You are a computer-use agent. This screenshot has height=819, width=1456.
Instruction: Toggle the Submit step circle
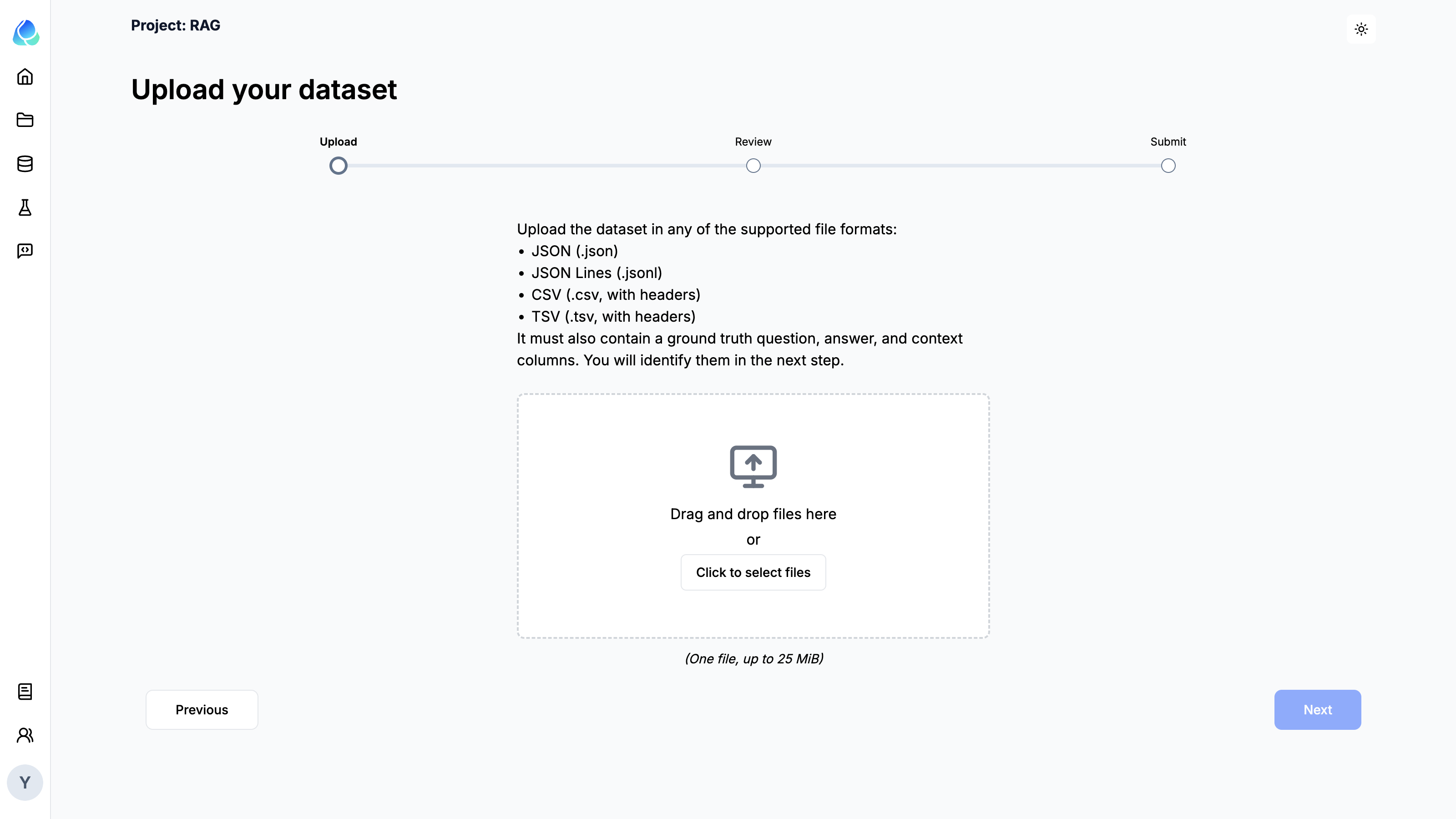coord(1168,165)
